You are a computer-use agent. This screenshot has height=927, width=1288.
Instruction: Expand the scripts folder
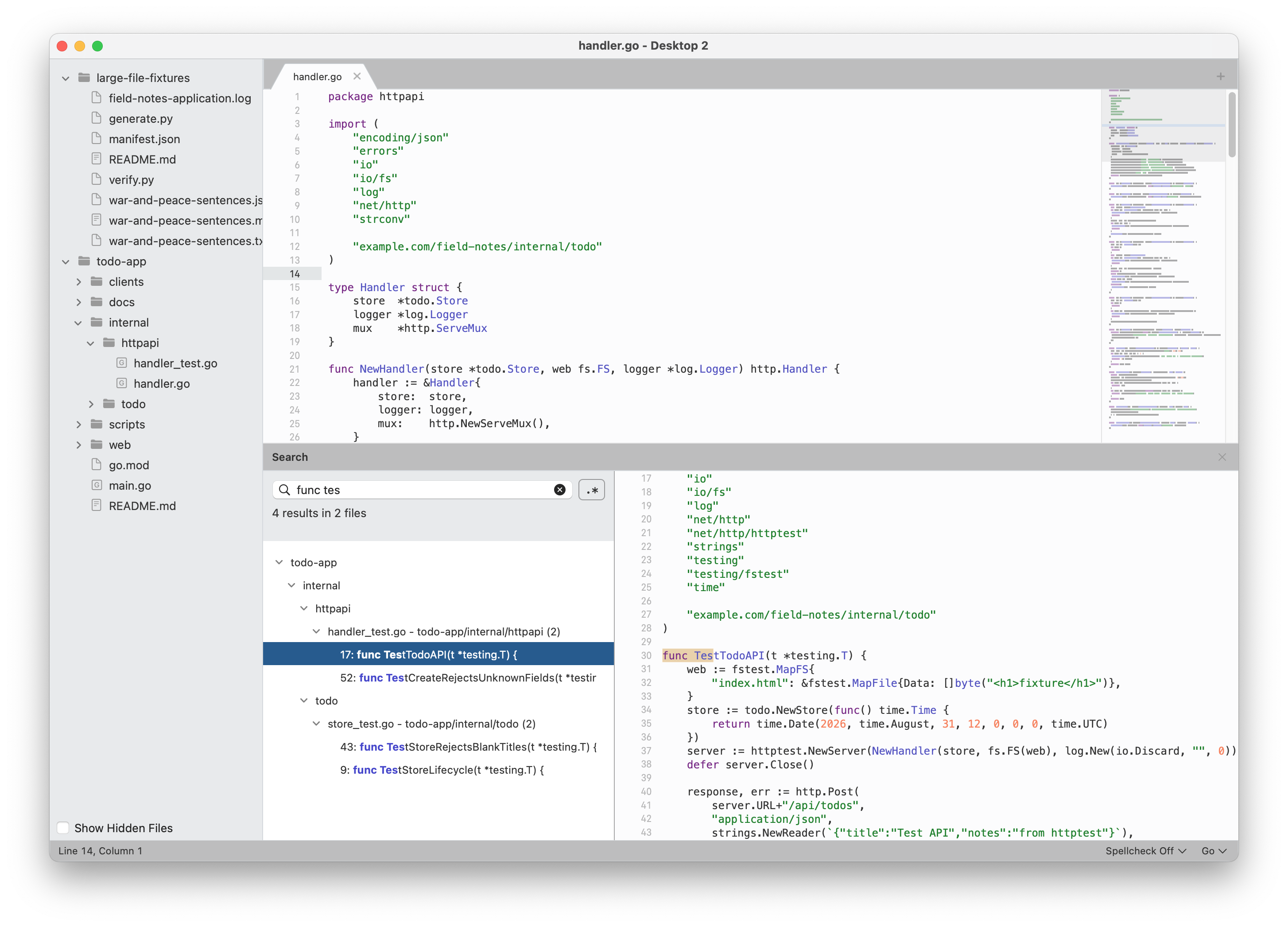pyautogui.click(x=78, y=425)
